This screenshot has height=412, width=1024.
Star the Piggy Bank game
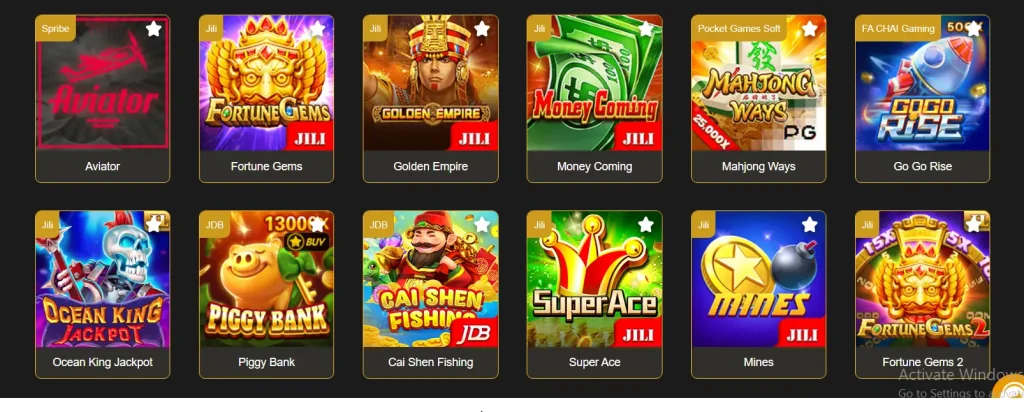tap(317, 225)
